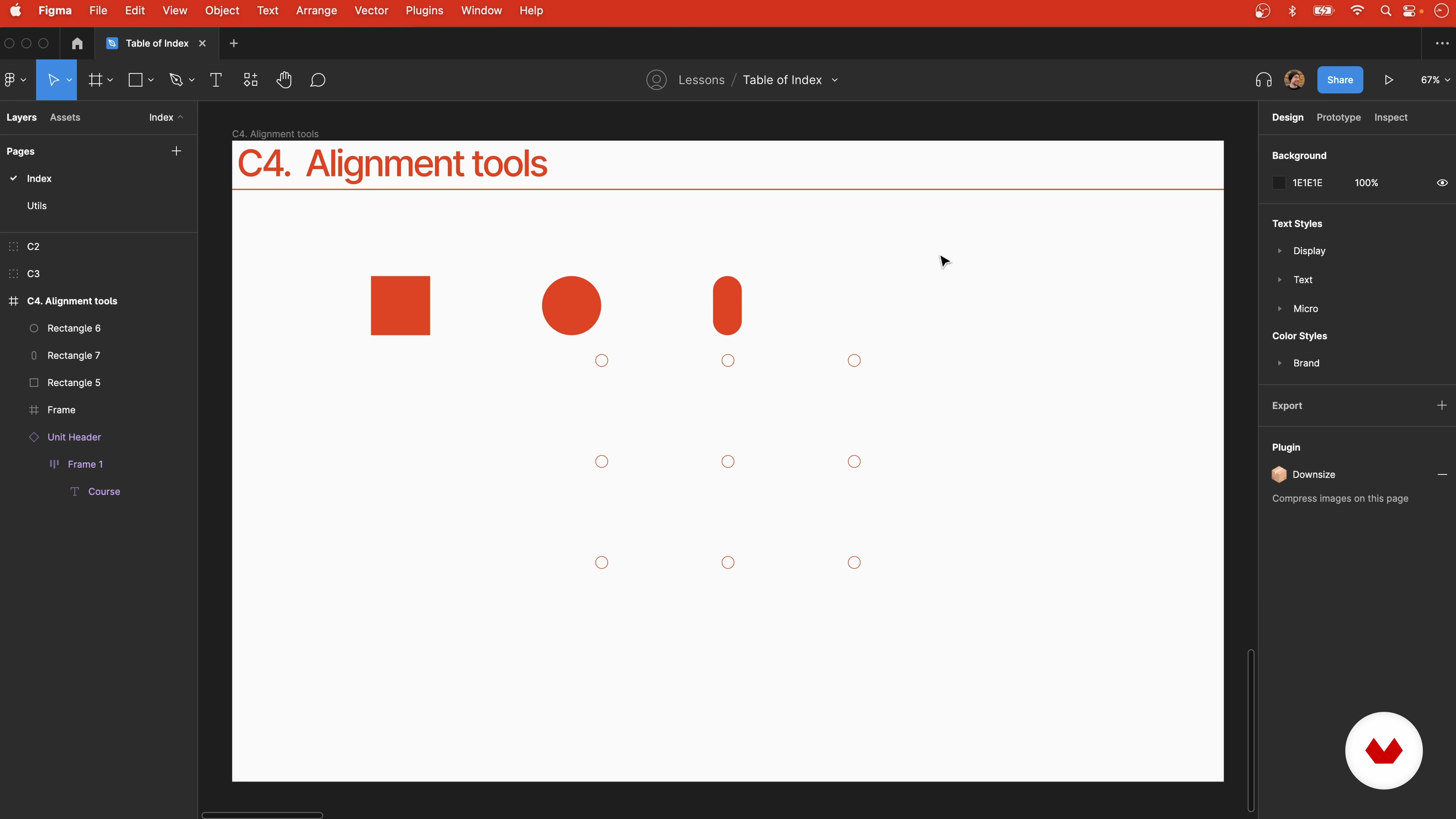Go to the Home tab icon
The image size is (1456, 819).
pos(77,44)
